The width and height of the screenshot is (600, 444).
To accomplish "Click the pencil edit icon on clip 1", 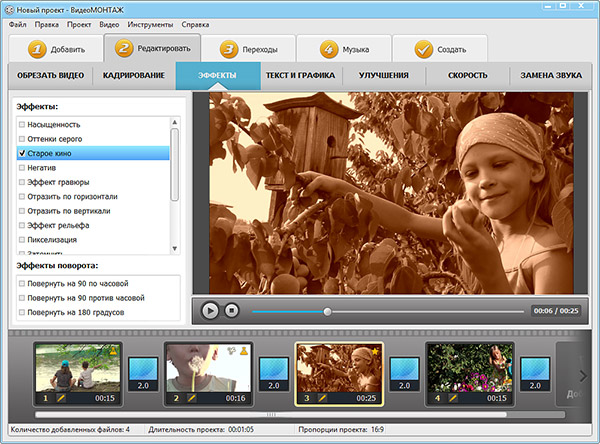I will (x=60, y=398).
